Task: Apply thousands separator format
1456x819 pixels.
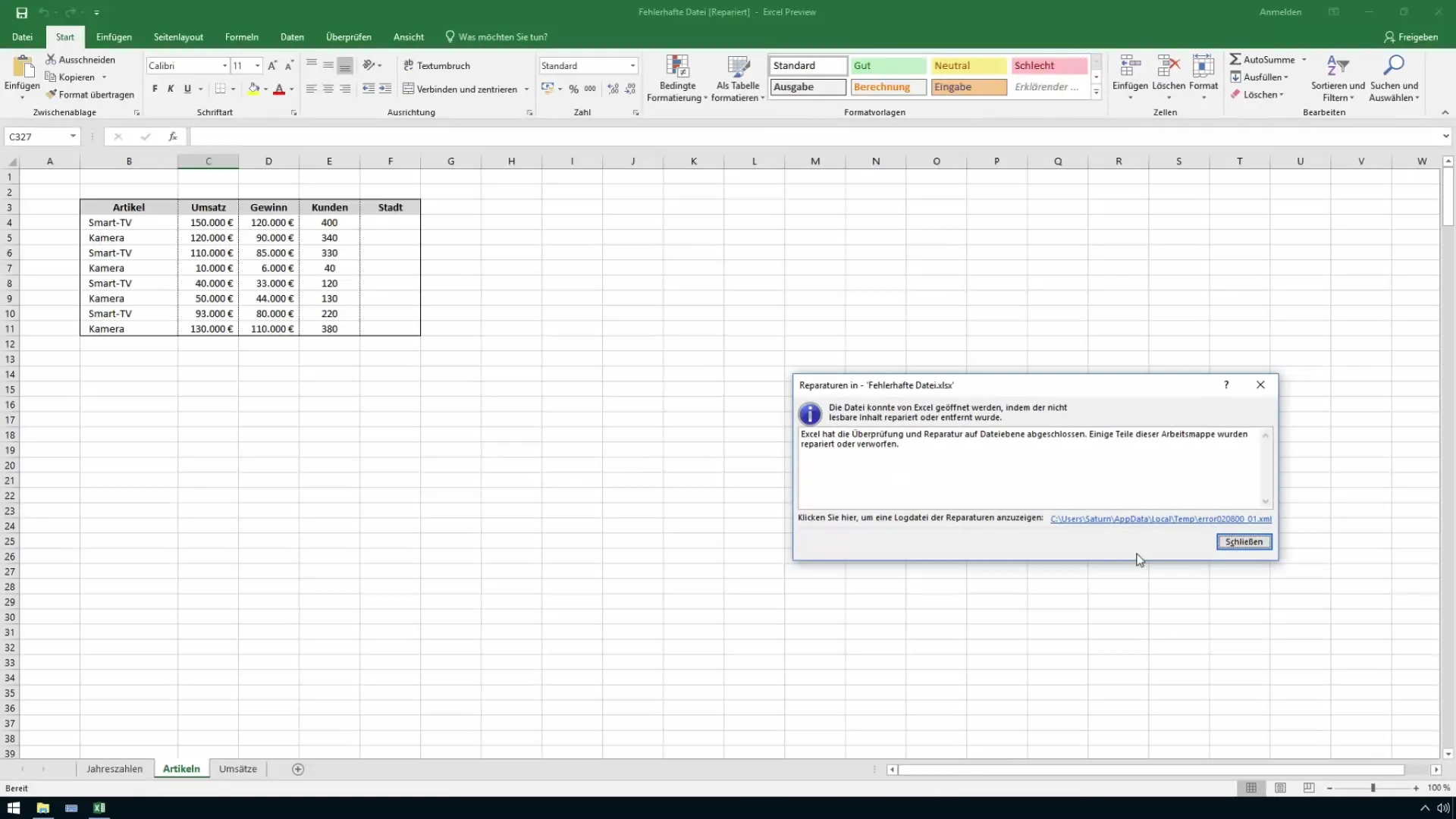Action: pyautogui.click(x=590, y=89)
